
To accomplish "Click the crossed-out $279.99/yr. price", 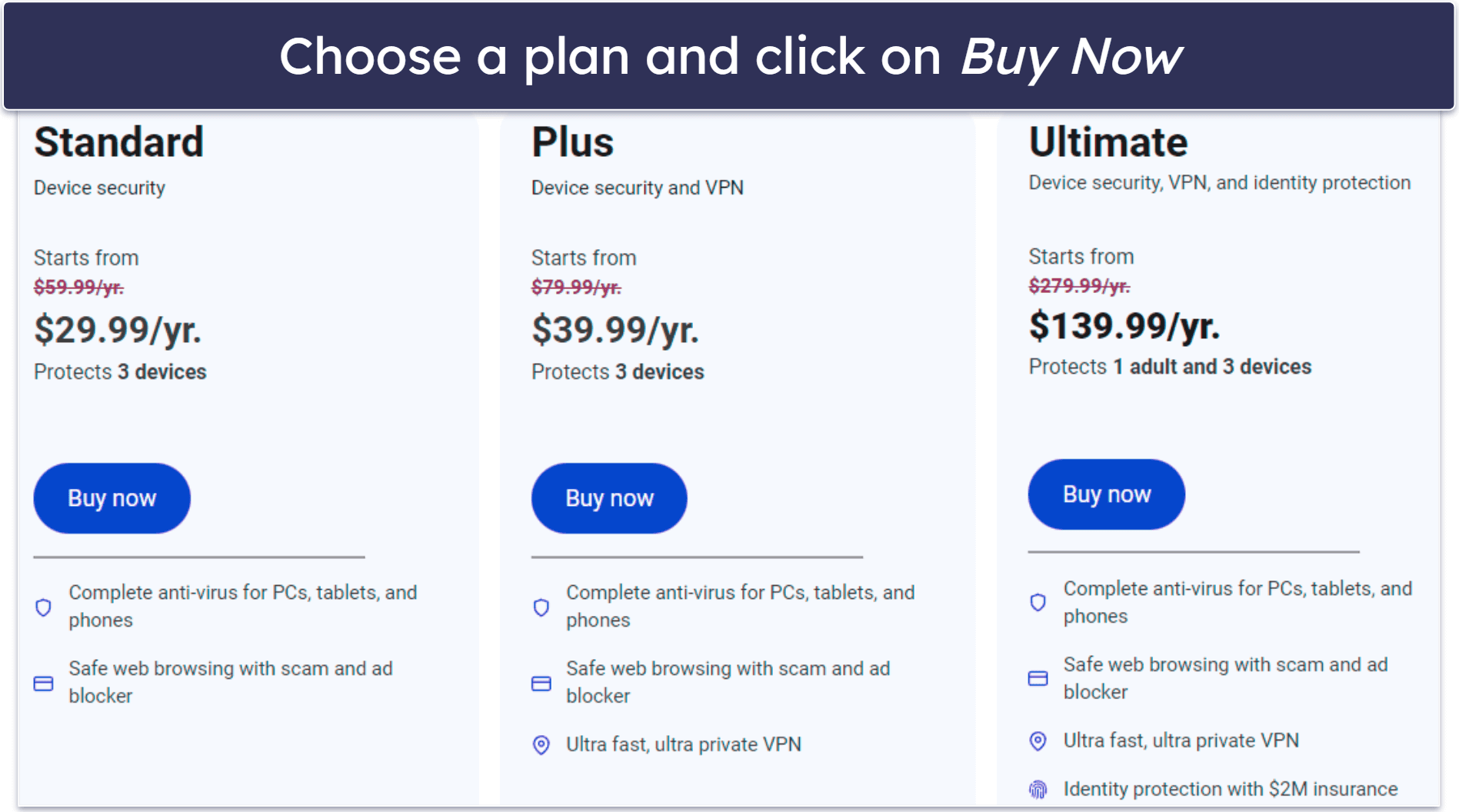I will tap(1080, 286).
